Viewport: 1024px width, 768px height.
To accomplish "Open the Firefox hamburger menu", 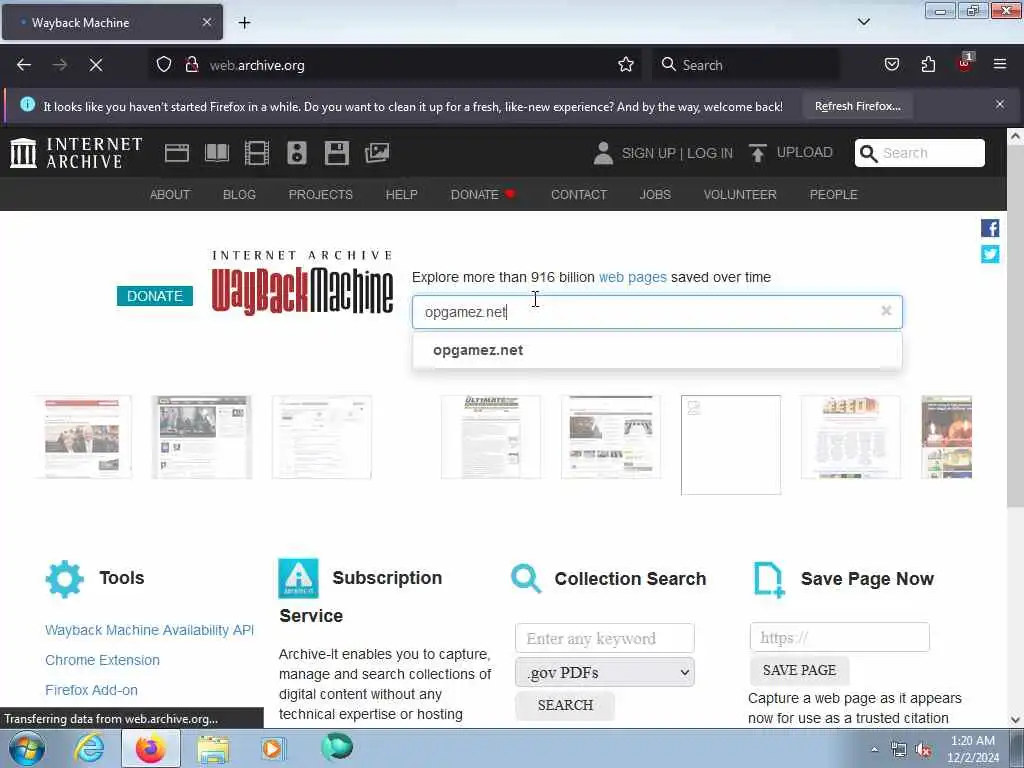I will pyautogui.click(x=1000, y=65).
